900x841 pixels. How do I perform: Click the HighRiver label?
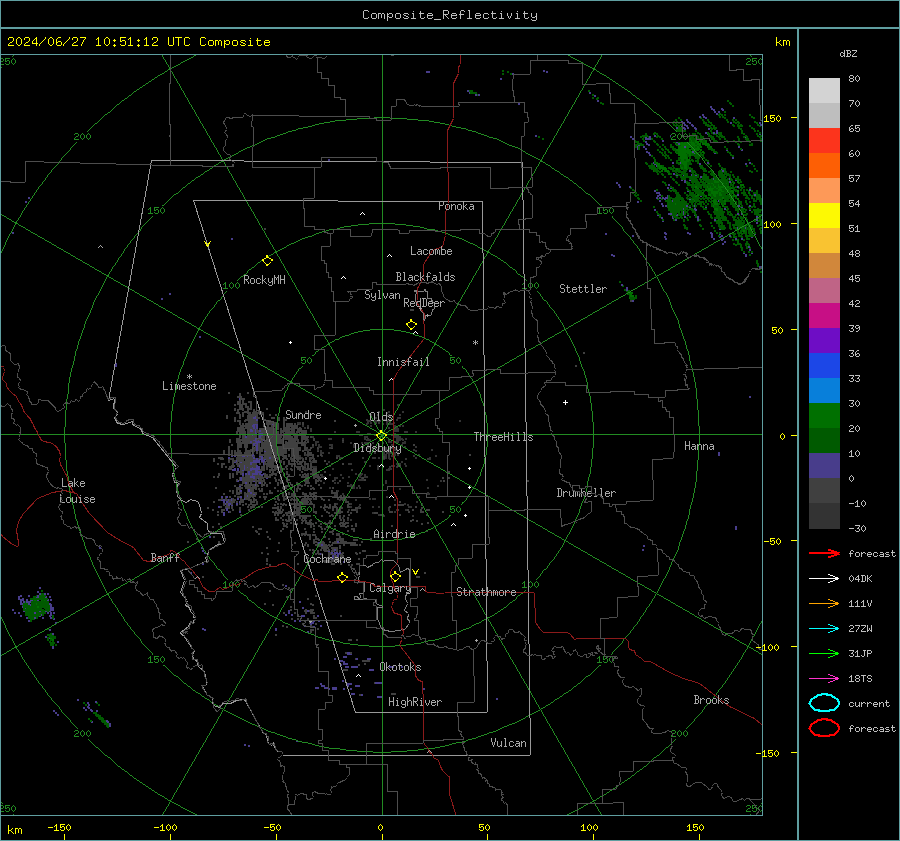click(415, 702)
